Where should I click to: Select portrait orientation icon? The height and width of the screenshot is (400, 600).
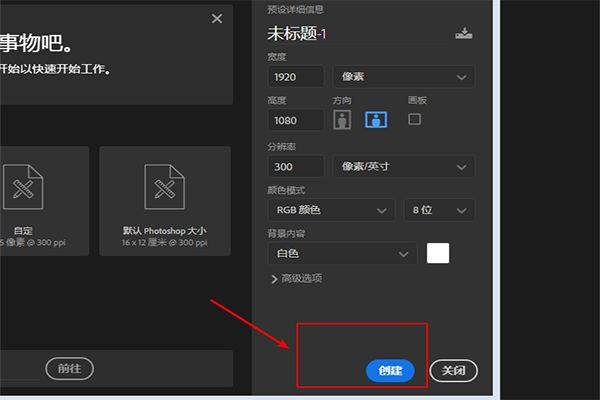click(x=342, y=120)
